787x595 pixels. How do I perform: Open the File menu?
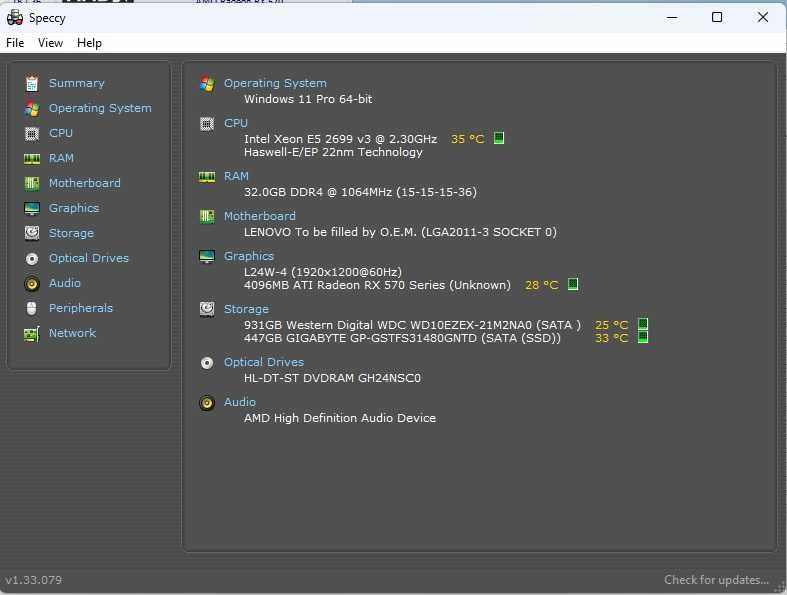tap(15, 43)
